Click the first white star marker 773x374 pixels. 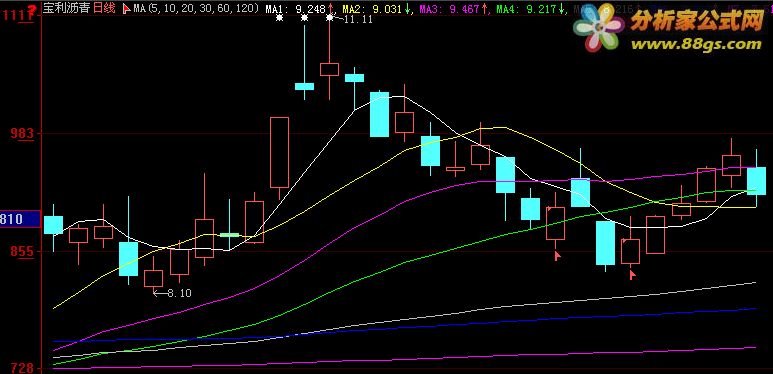coord(280,18)
